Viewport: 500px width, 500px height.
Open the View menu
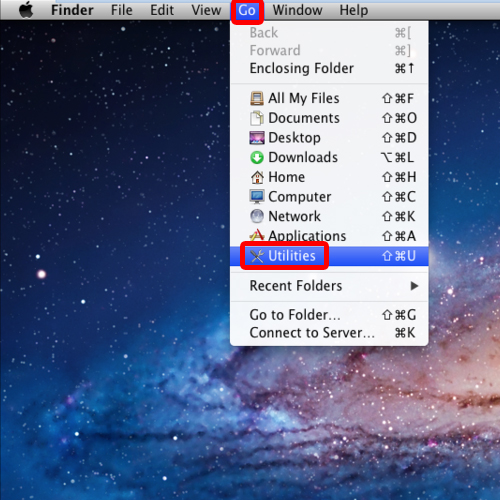(206, 10)
